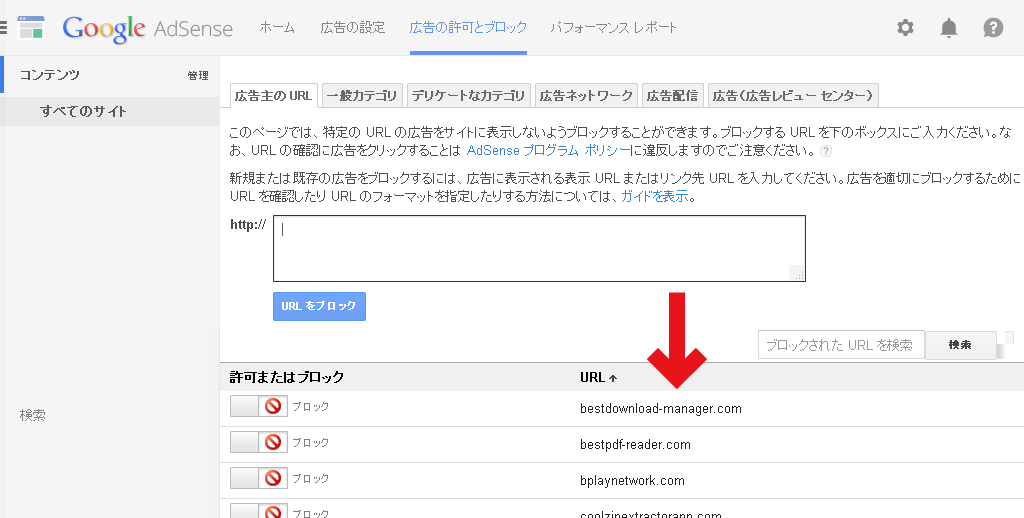Switch to the 広告ネットワーク tab
This screenshot has height=518, width=1024.
[x=586, y=95]
